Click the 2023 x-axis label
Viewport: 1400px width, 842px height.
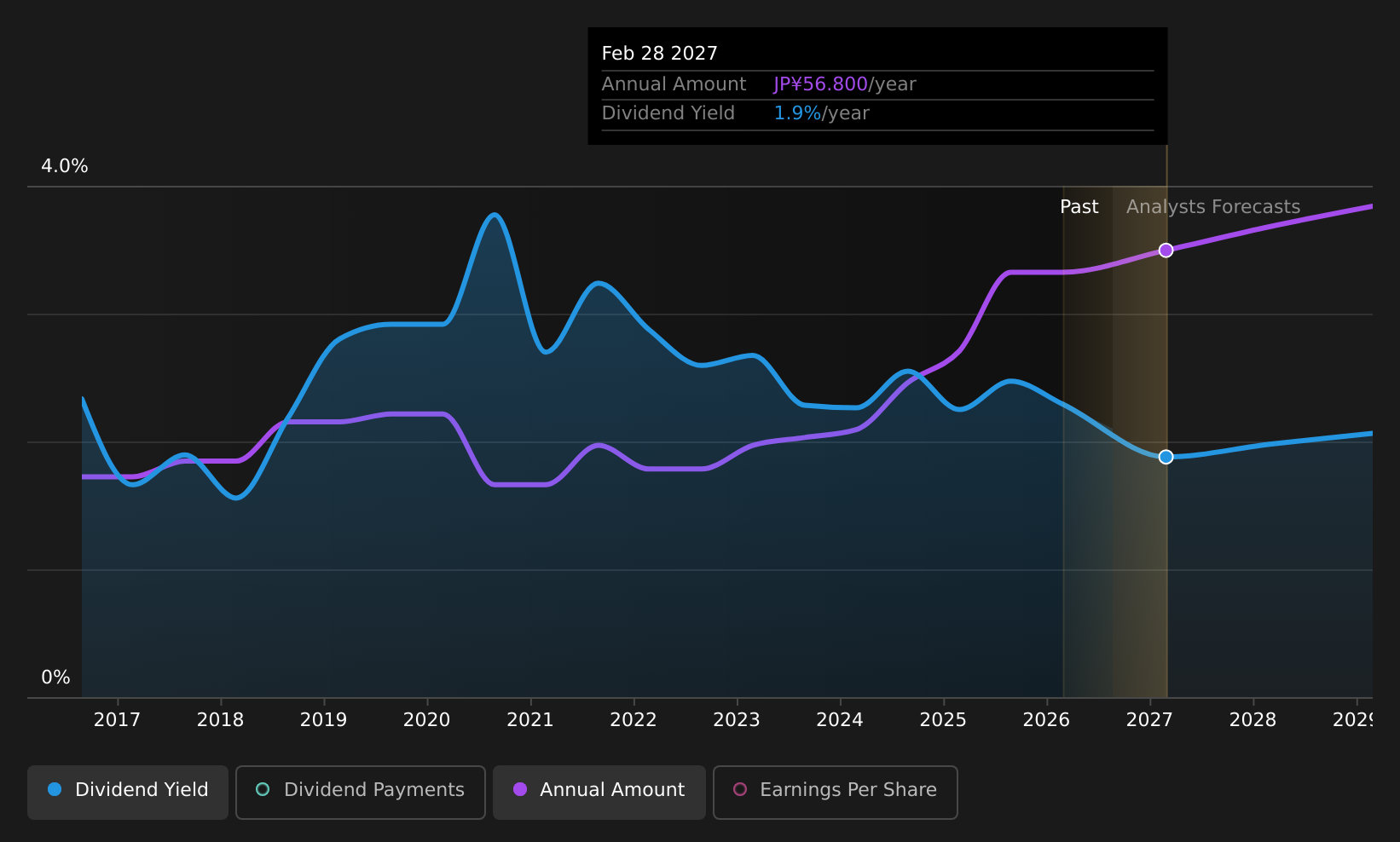737,720
